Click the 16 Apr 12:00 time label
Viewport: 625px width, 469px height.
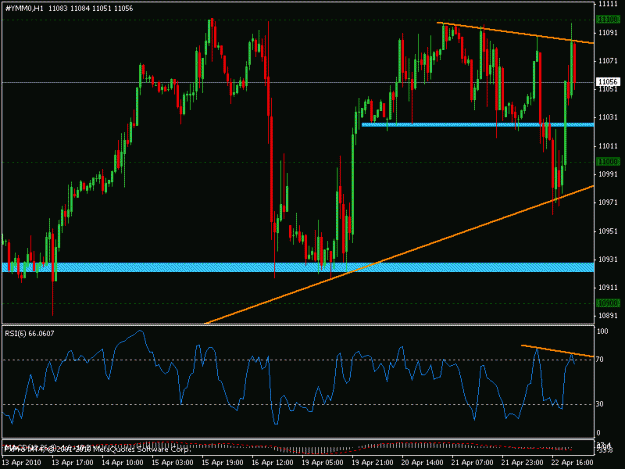(x=272, y=463)
